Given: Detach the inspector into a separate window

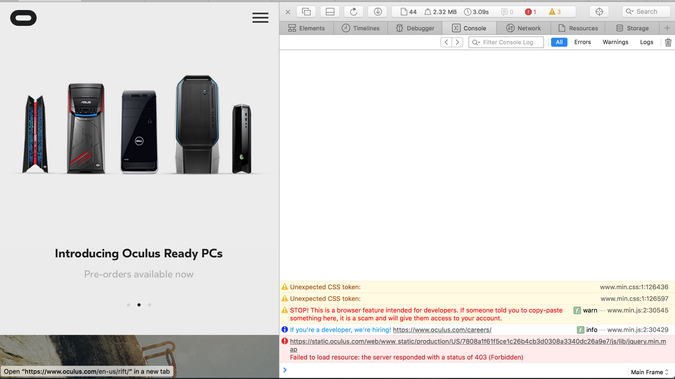Looking at the screenshot, I should 306,12.
